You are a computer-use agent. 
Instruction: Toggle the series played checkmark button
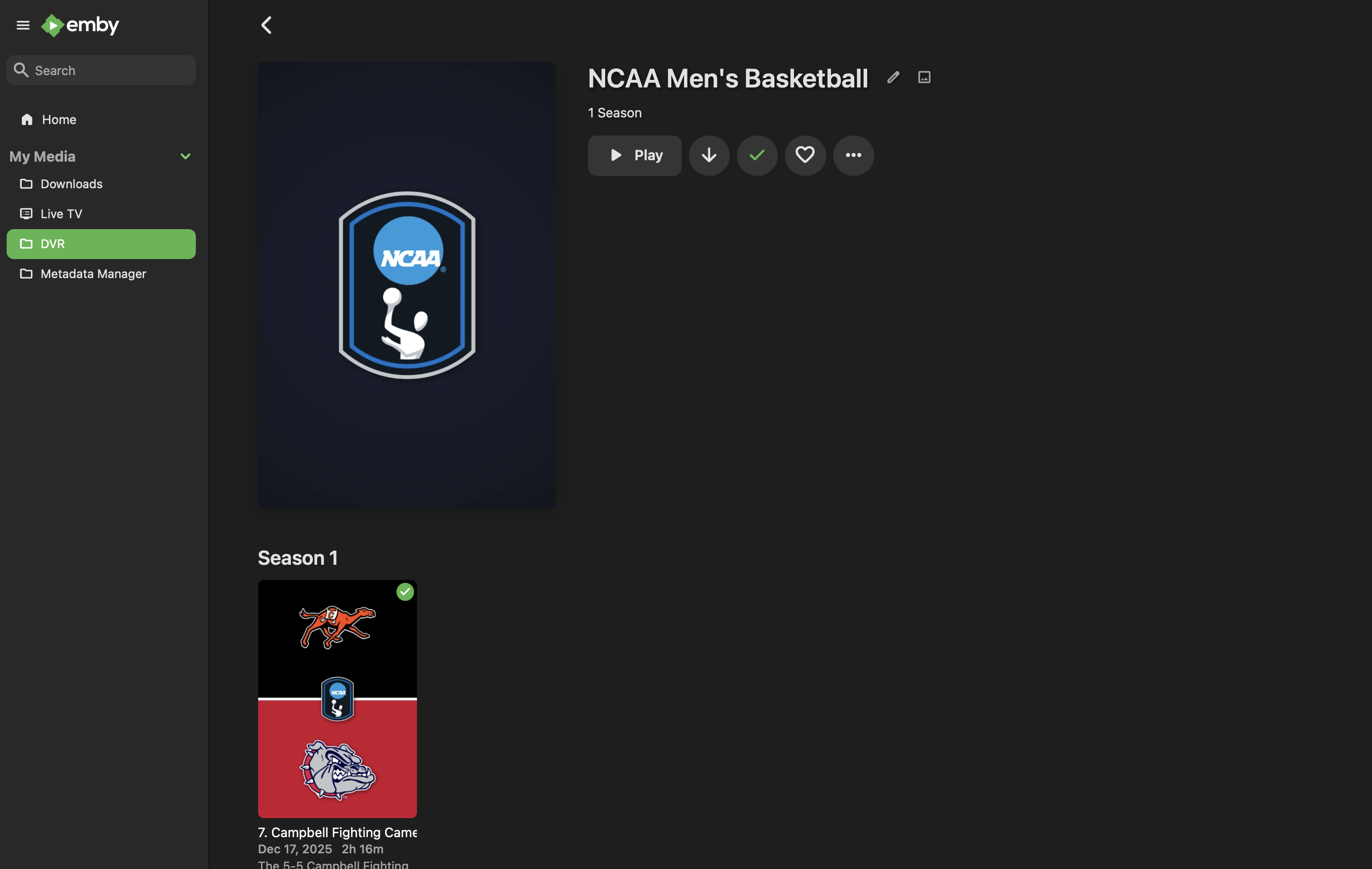pos(757,155)
